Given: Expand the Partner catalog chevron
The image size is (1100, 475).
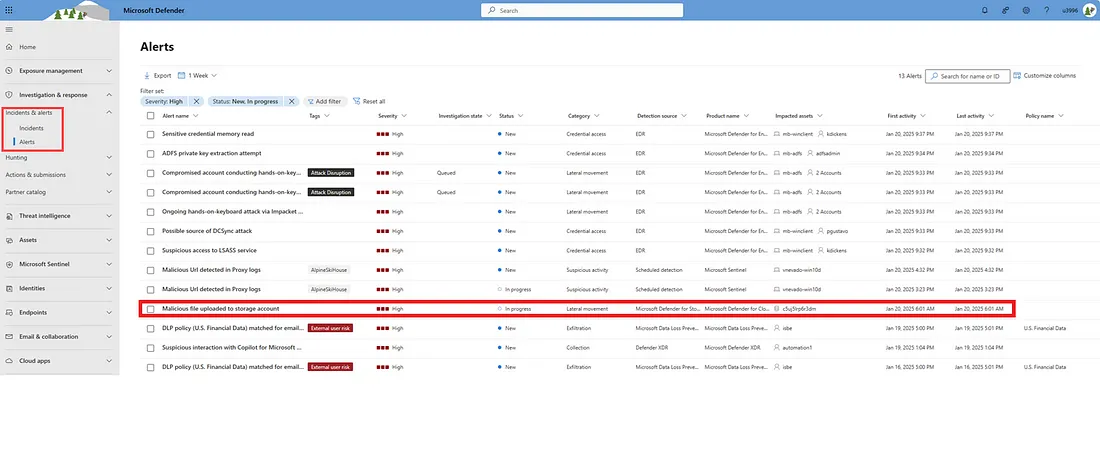Looking at the screenshot, I should 109,192.
